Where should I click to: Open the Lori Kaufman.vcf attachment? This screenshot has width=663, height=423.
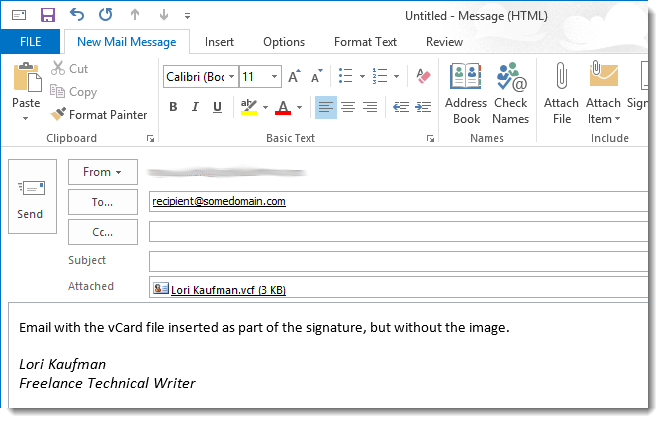tap(228, 290)
